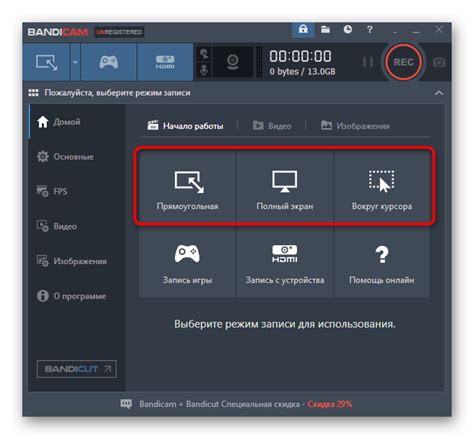Open the Помощь онлайн tile
Image resolution: width=474 pixels, height=439 pixels.
(382, 261)
